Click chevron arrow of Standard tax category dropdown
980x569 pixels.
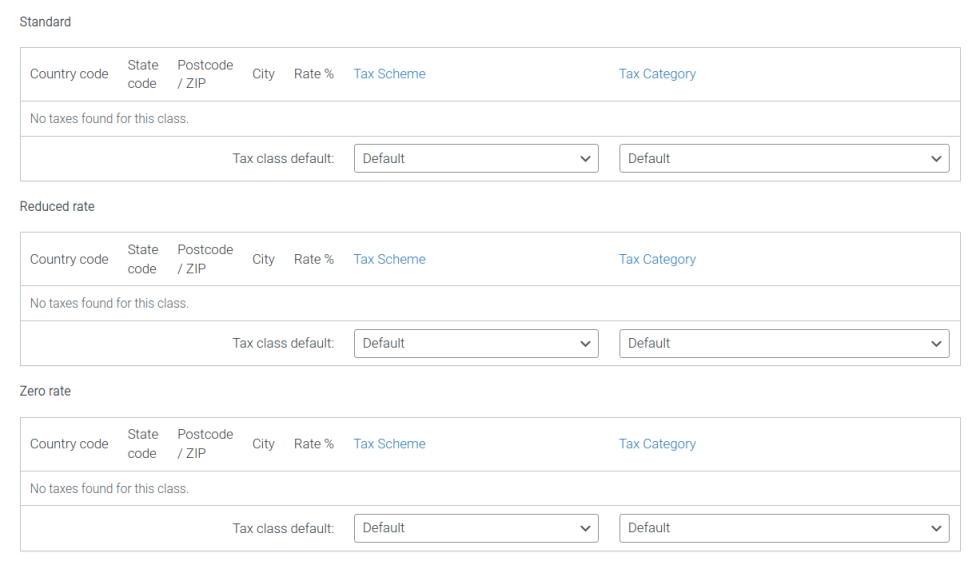coord(936,159)
